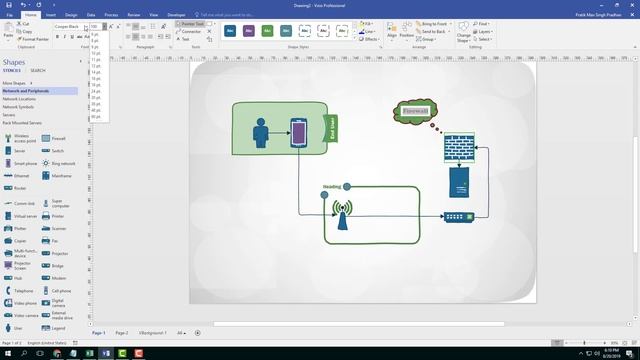The image size is (640, 360).
Task: Pick the Server shape in stencil
Action: [15, 151]
